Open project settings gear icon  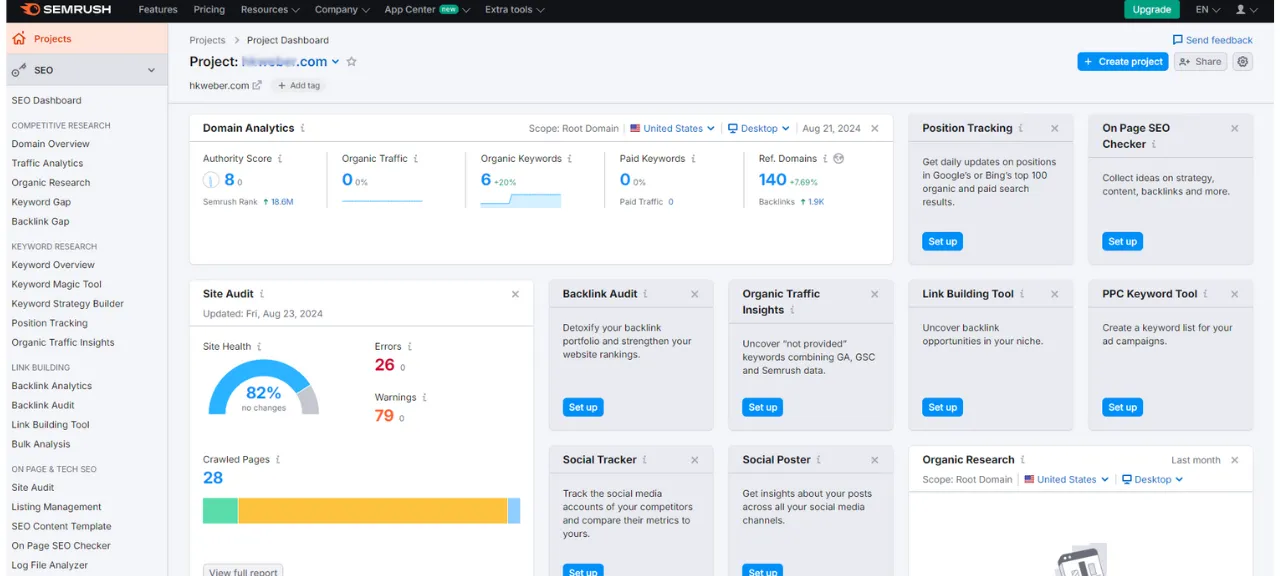pos(1243,62)
